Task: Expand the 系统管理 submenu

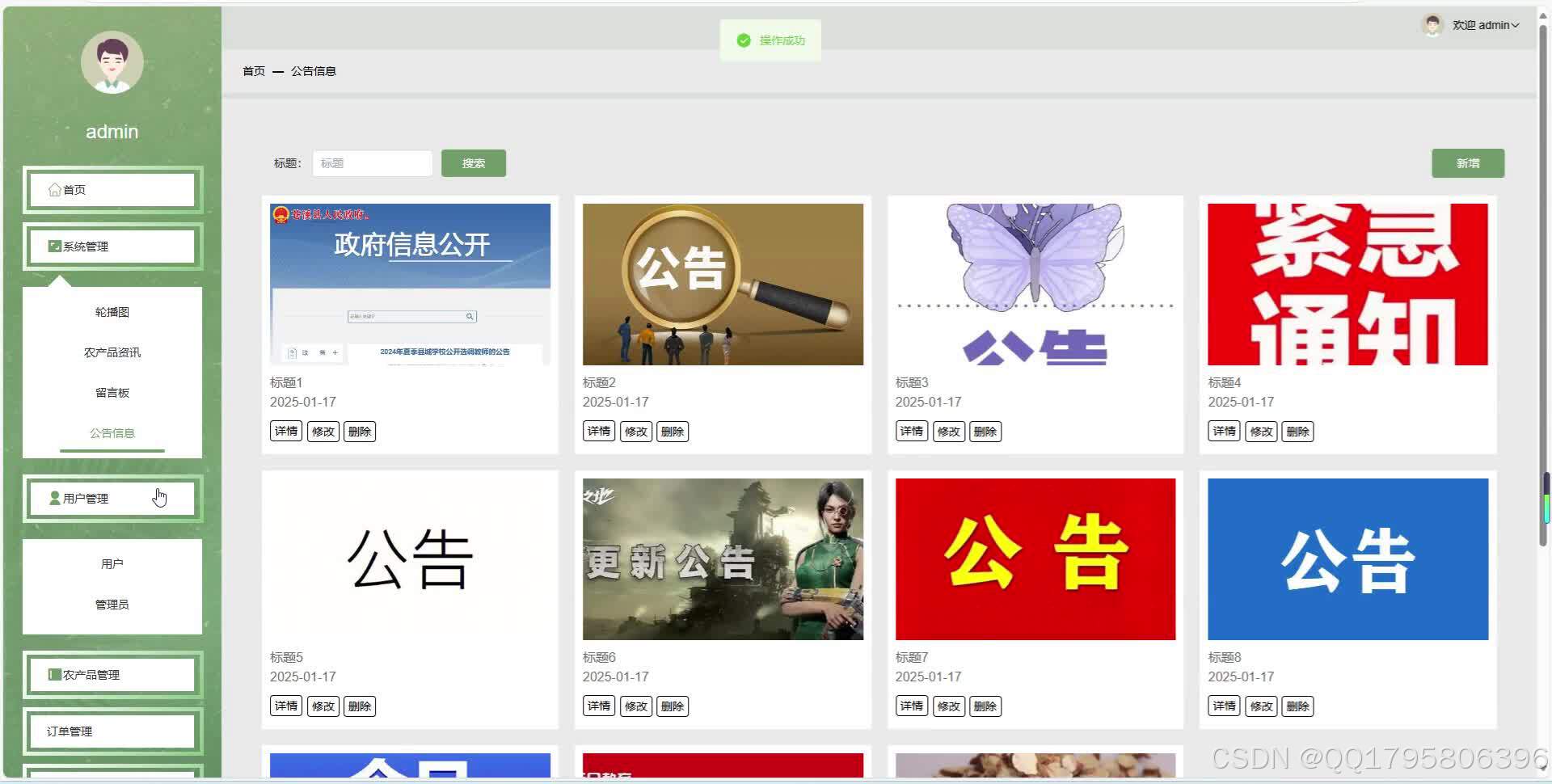Action: tap(112, 246)
